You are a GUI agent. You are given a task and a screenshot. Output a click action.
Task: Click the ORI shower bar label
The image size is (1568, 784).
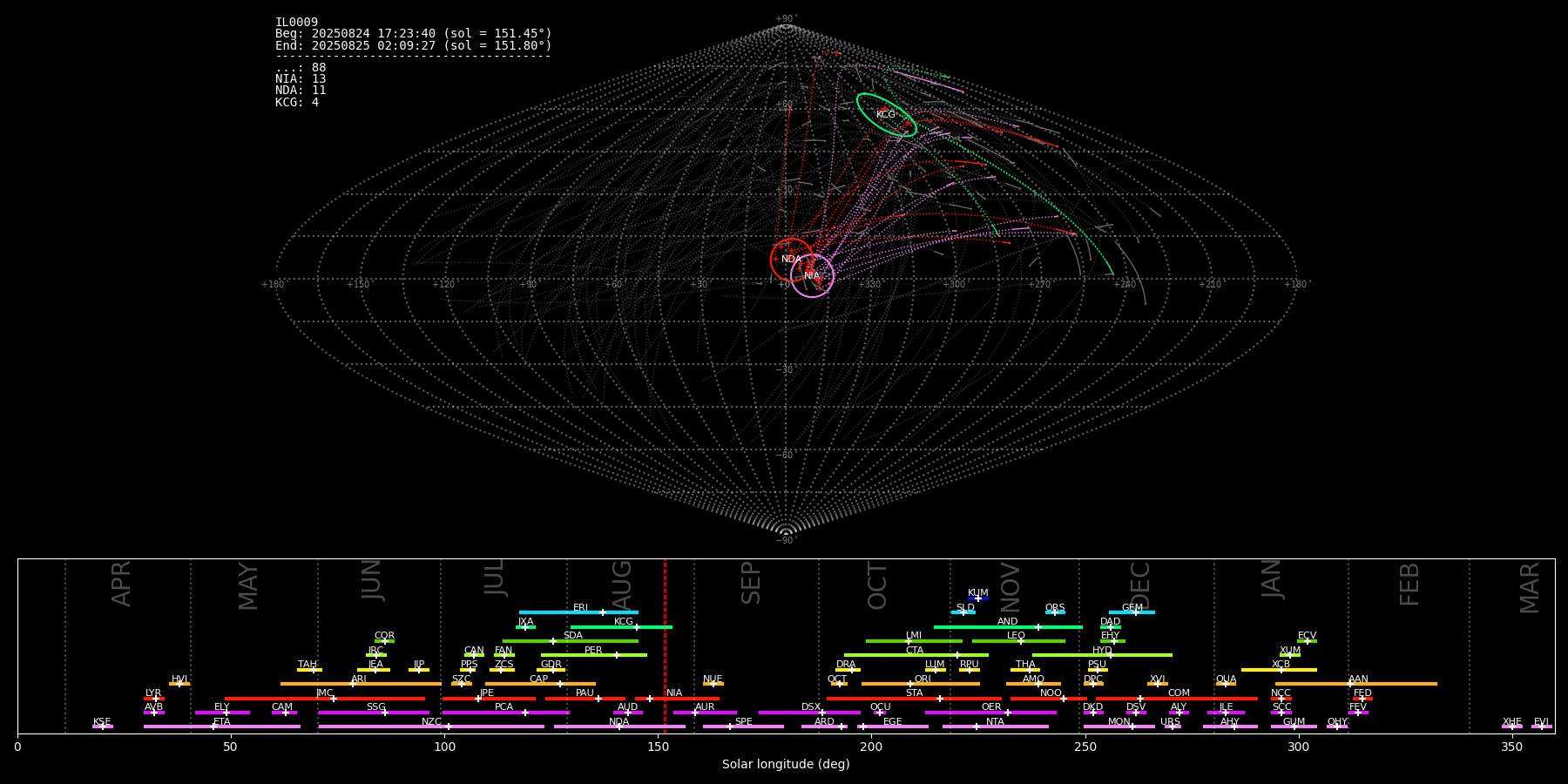coord(923,679)
